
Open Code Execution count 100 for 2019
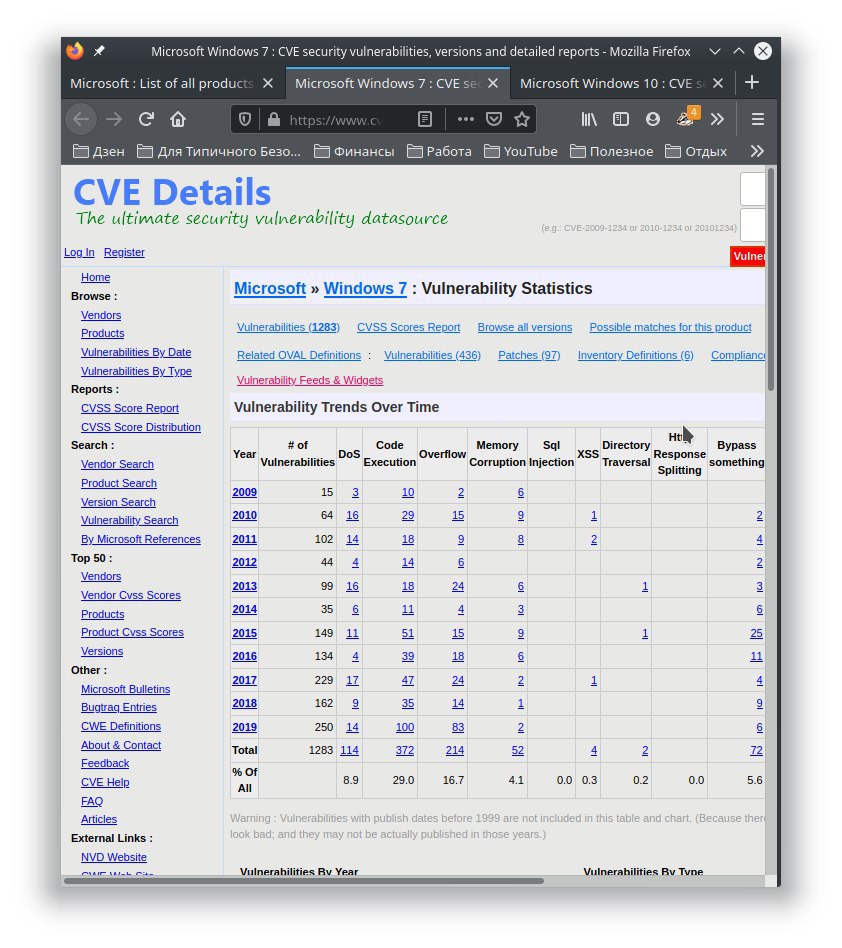[405, 727]
